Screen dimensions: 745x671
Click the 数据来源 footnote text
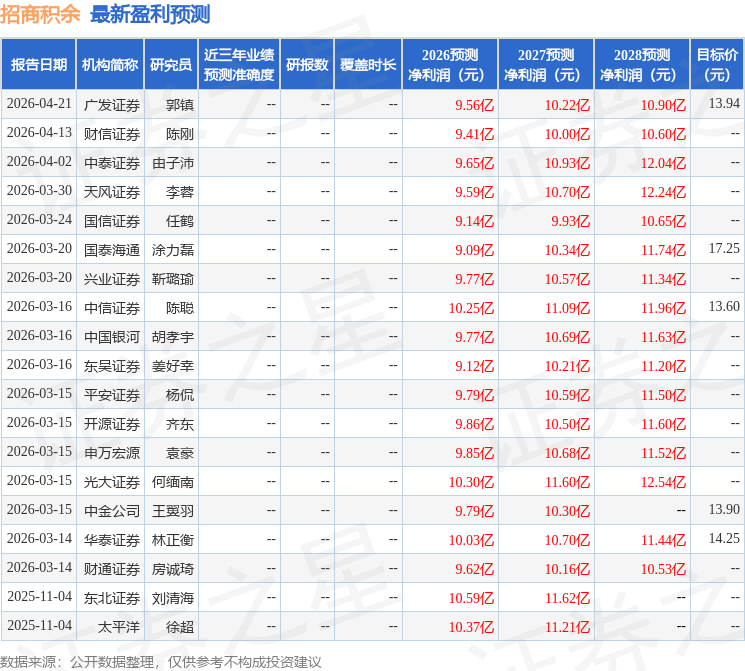pos(161,661)
